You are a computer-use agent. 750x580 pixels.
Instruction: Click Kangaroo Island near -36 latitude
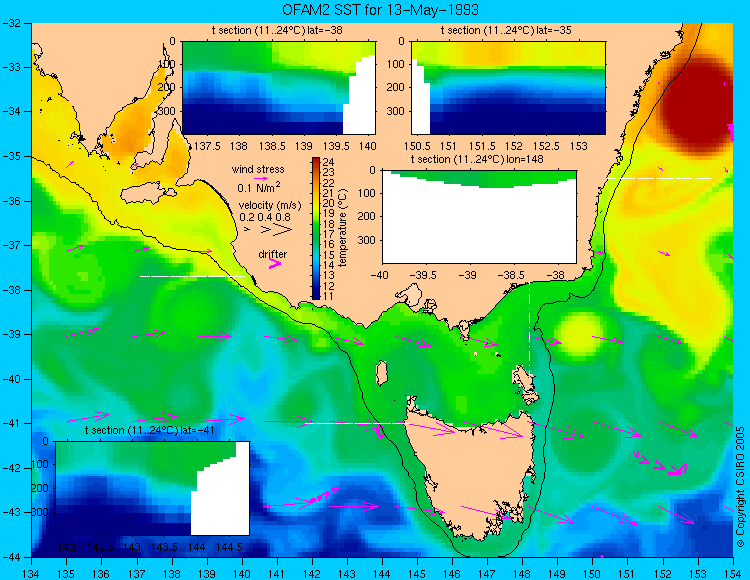coord(147,193)
